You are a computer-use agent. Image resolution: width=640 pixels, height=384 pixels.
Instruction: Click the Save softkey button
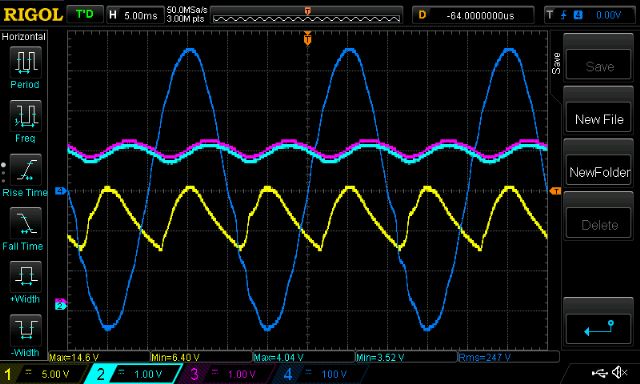click(x=599, y=66)
